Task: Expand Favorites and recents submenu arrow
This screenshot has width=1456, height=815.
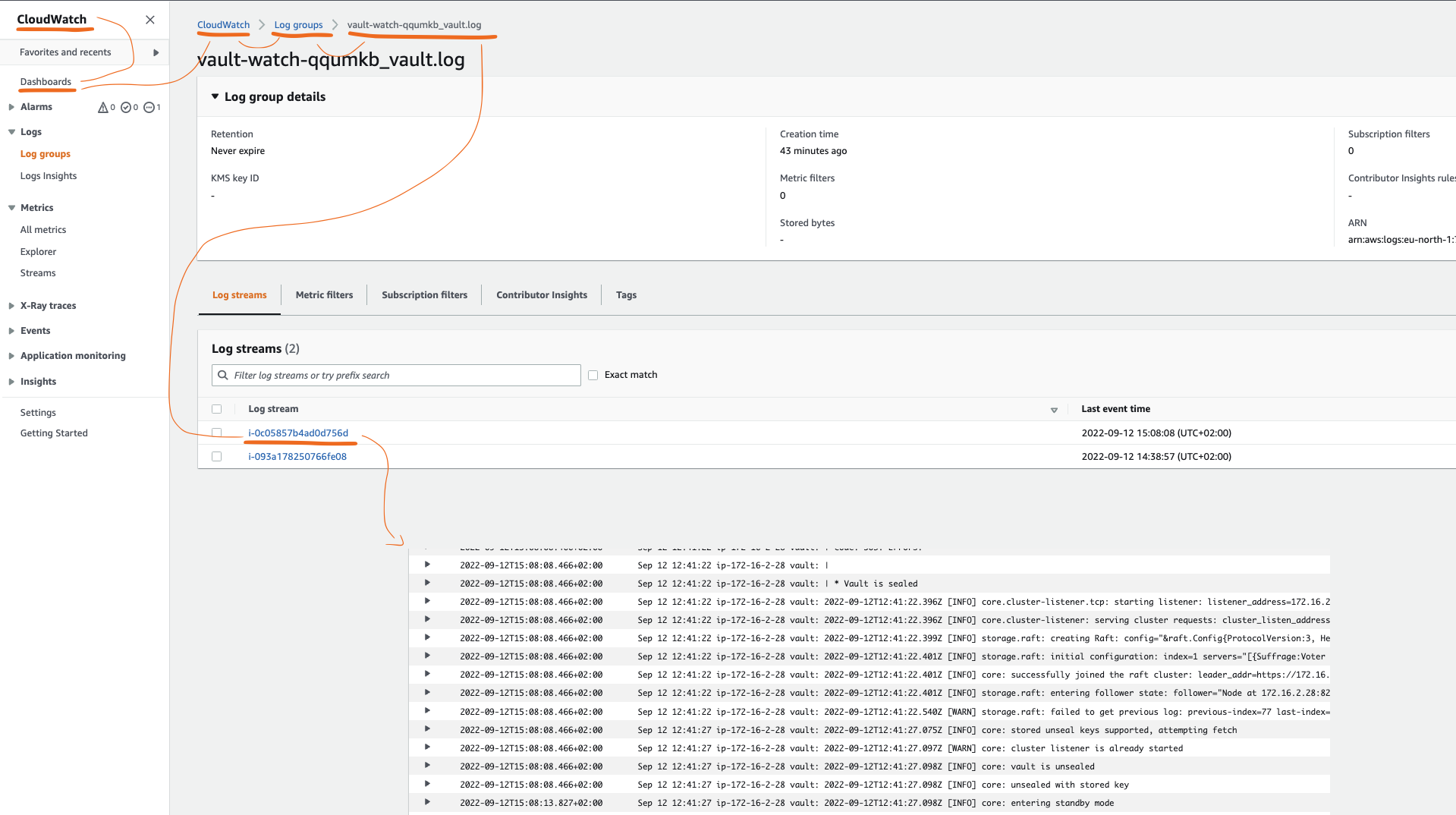Action: coord(156,52)
